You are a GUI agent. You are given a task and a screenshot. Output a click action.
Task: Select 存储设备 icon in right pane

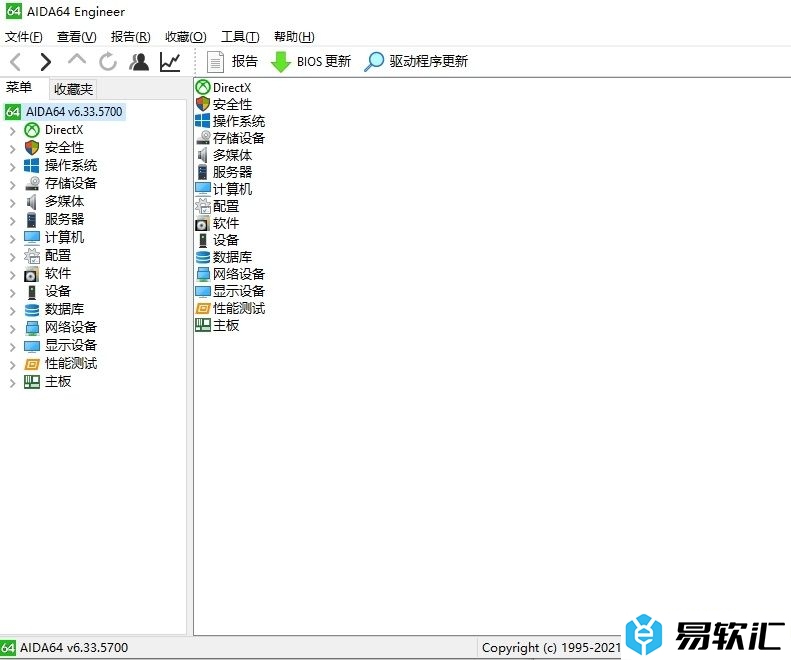(203, 138)
